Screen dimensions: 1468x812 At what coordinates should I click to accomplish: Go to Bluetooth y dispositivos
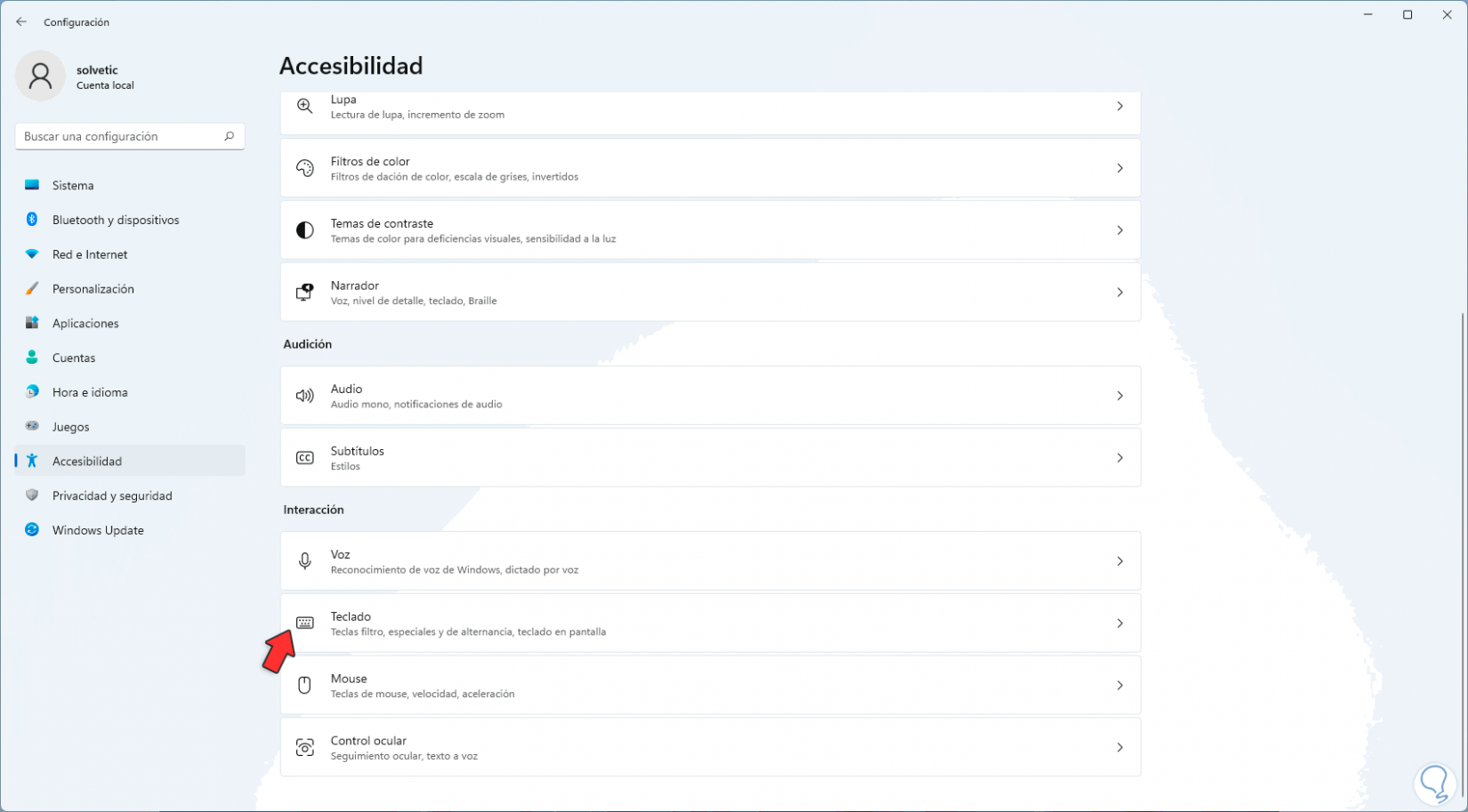pos(130,220)
